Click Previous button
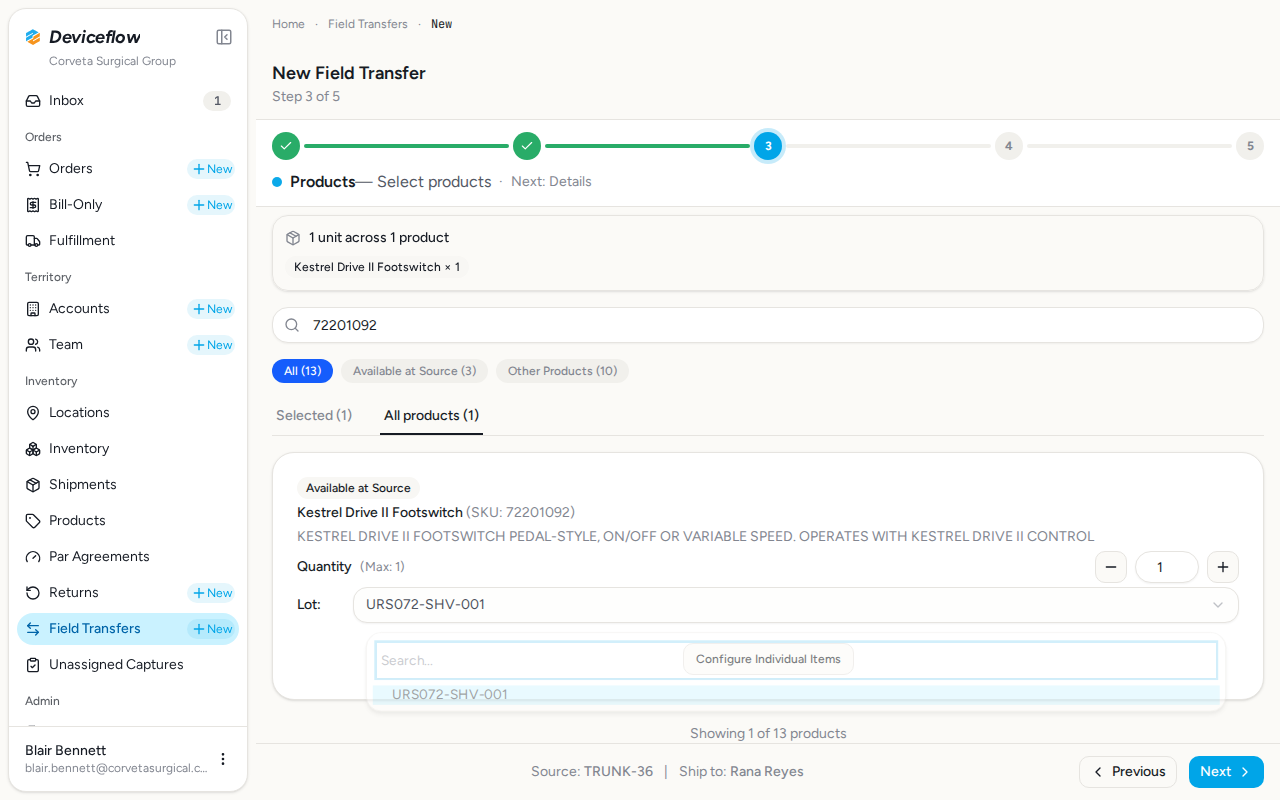Viewport: 1280px width, 800px height. click(1128, 772)
